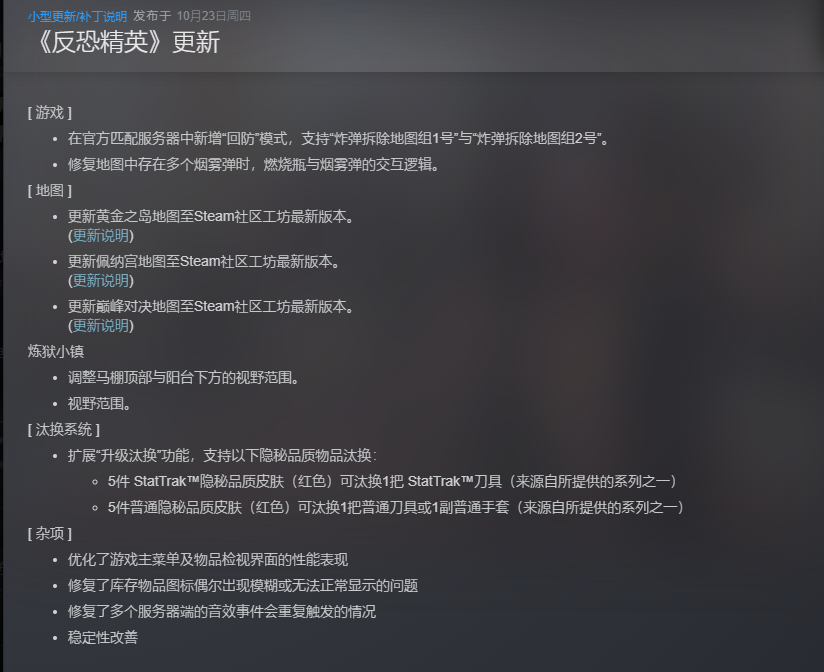Open 更新说明 link under 黄金之岛 map
Screen dimensions: 824x672
(101, 235)
